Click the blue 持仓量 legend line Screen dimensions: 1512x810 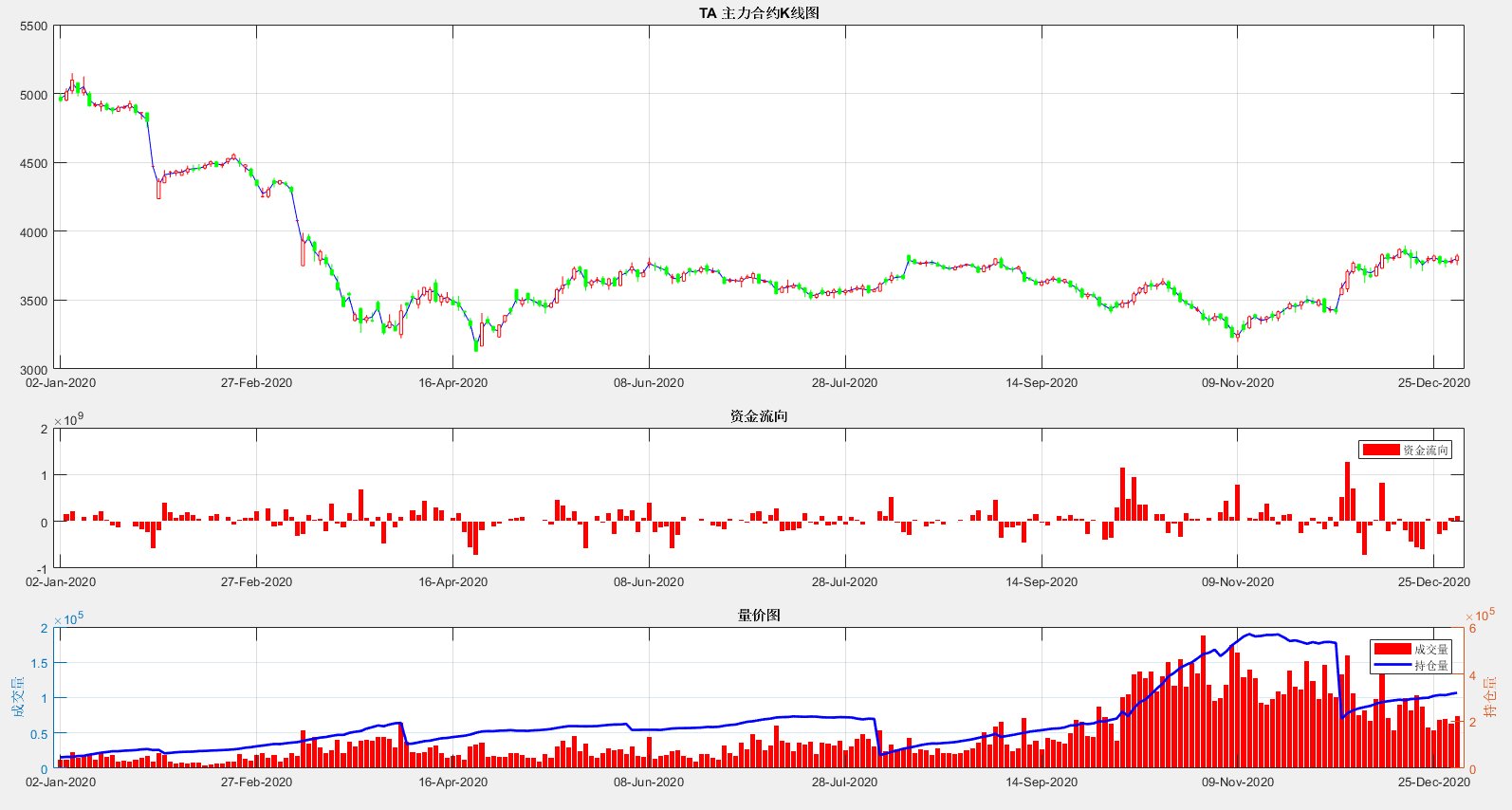point(1392,665)
